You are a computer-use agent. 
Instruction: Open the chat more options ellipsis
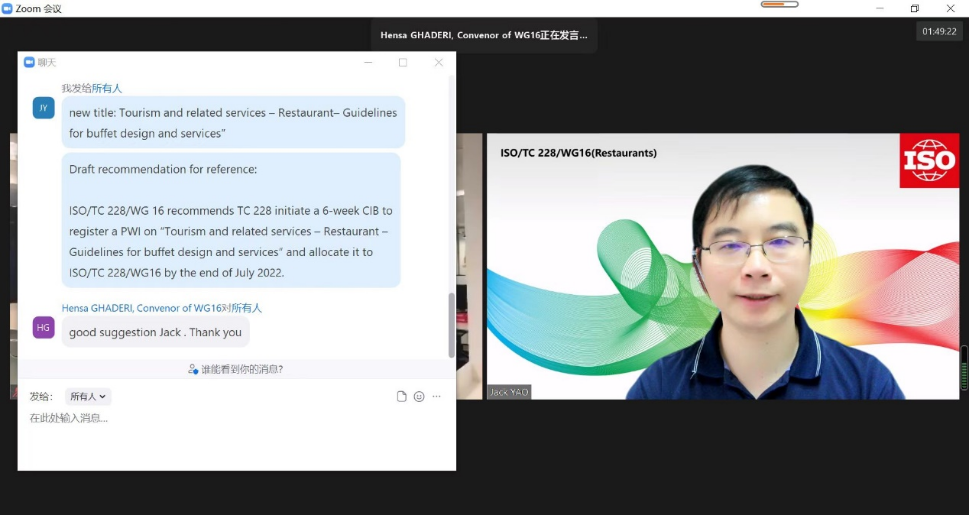click(x=436, y=396)
